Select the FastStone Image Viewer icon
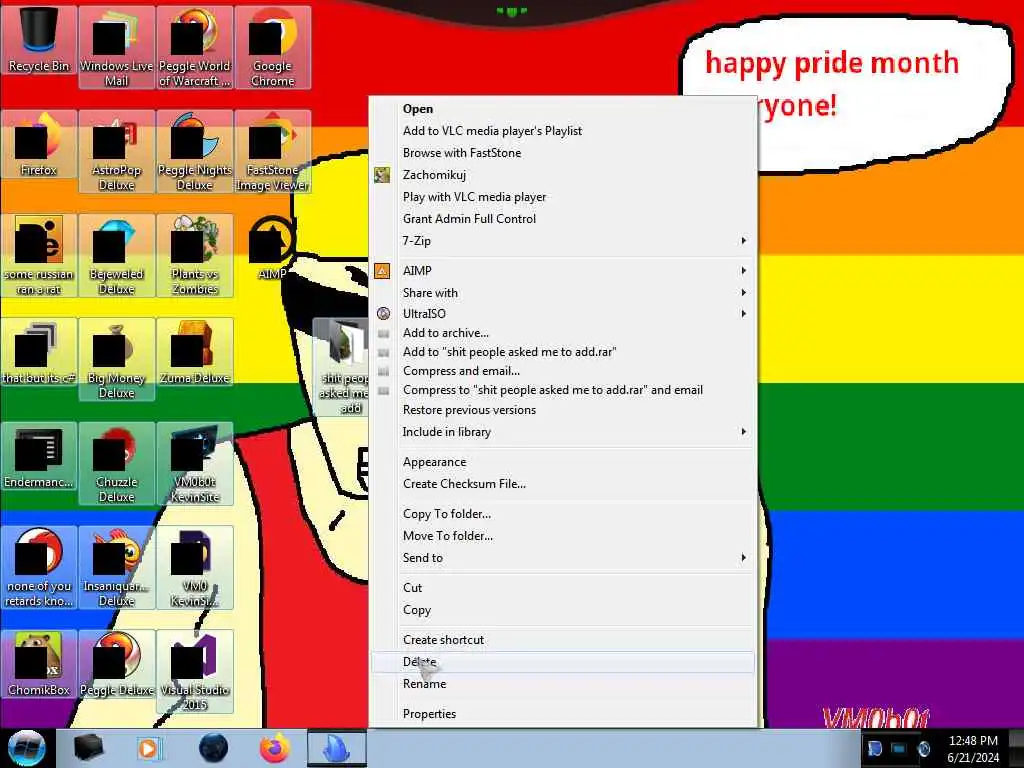The image size is (1024, 768). pyautogui.click(x=272, y=151)
